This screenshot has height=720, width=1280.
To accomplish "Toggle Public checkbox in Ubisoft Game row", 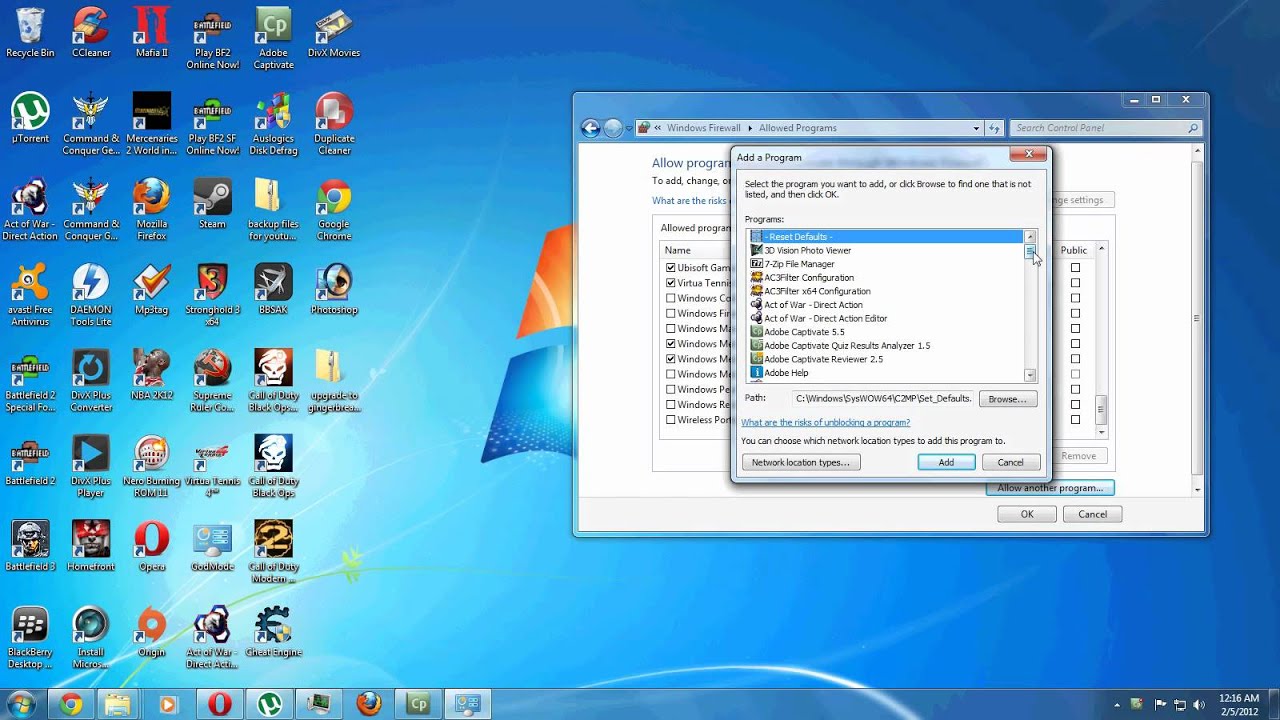I will (x=1075, y=268).
